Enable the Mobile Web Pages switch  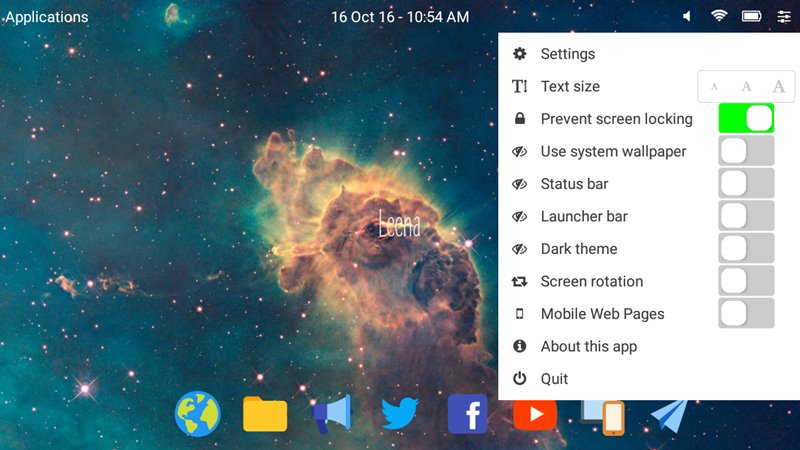746,313
